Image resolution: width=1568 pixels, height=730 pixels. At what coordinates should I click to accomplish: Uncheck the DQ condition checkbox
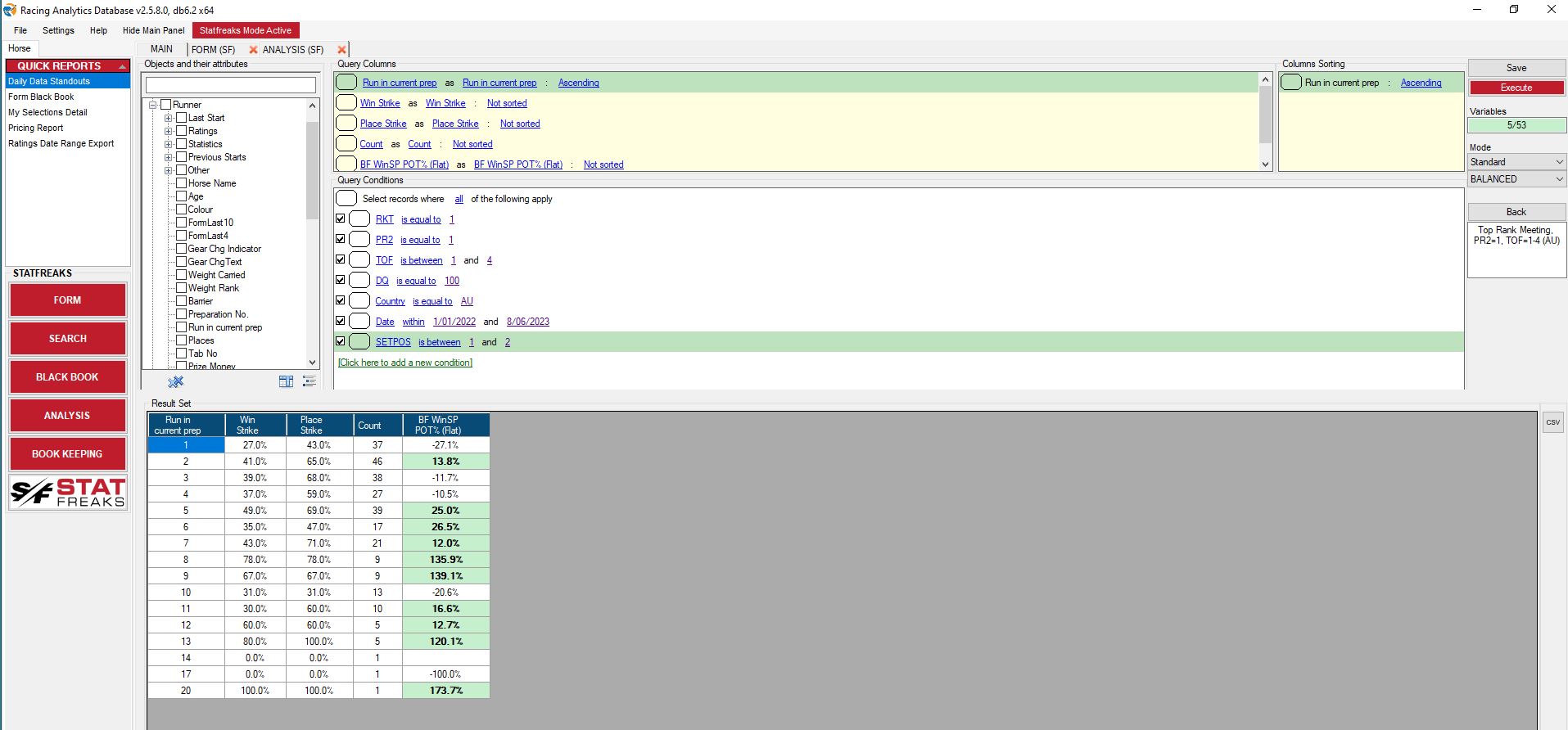pyautogui.click(x=341, y=280)
